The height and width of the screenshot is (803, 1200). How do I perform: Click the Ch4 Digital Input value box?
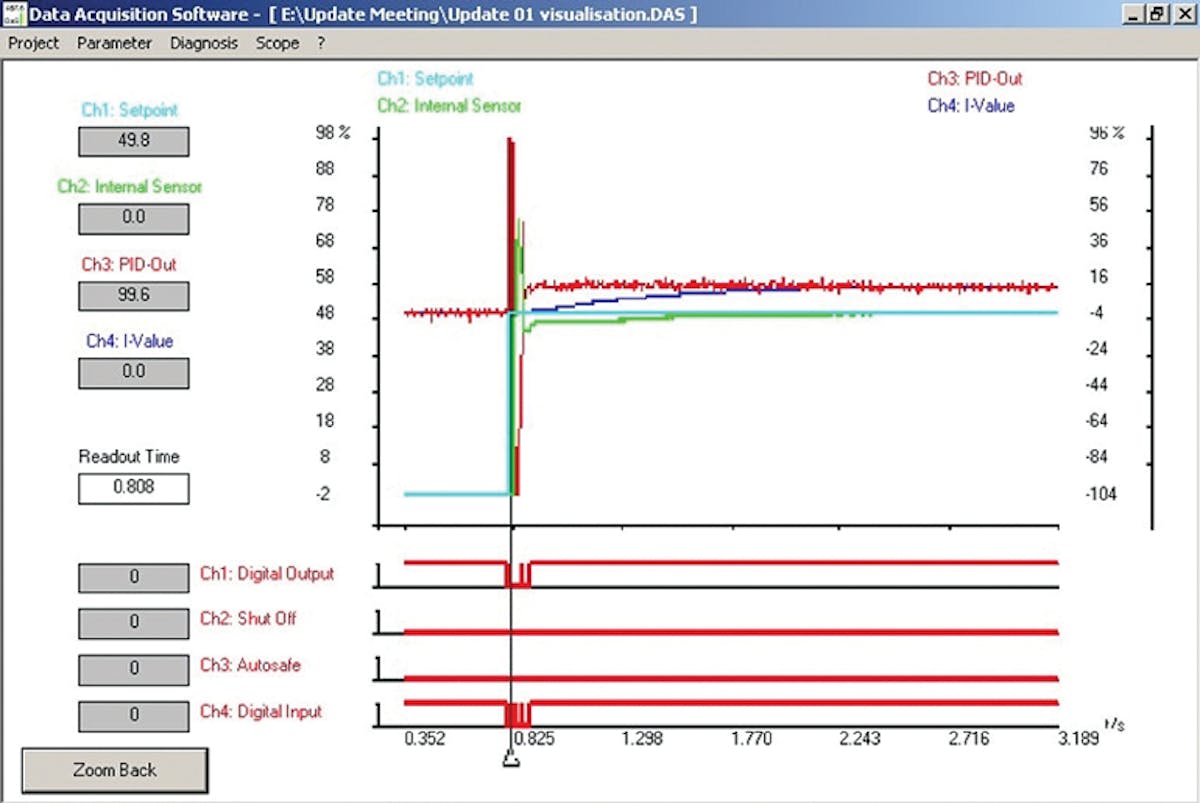point(133,715)
